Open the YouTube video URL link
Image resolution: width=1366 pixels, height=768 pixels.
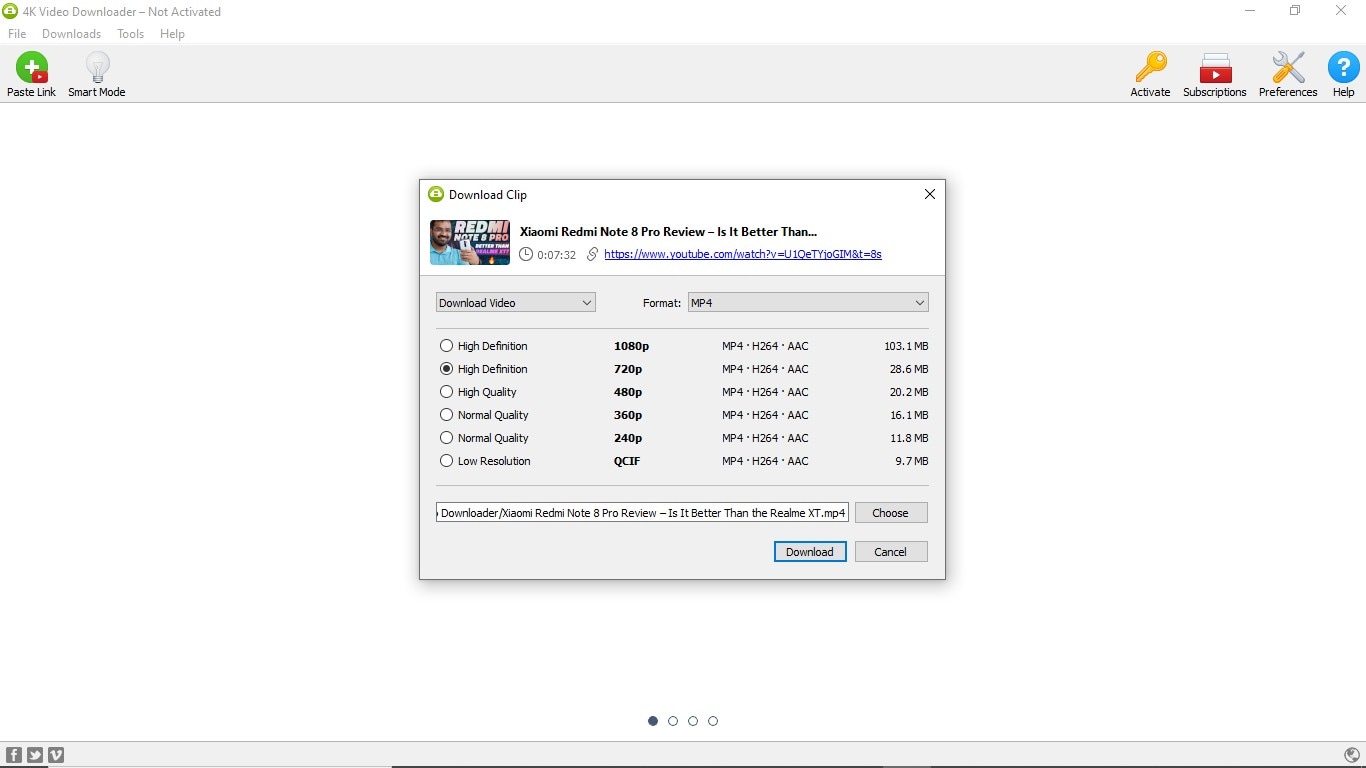[x=743, y=254]
